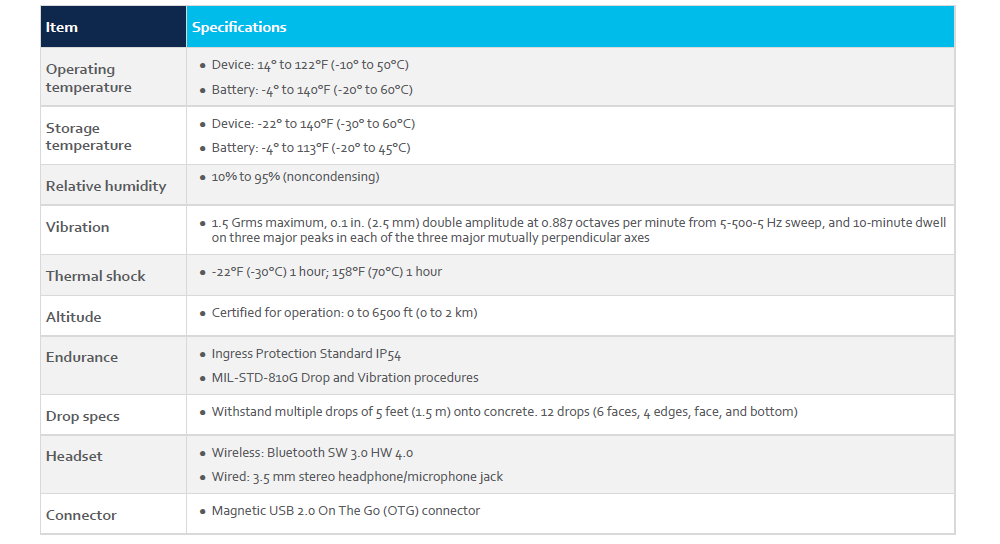Click the operating temperature 'Battery: -4° to 140°F' line
Viewport: 1000px width, 544px height.
tap(312, 89)
